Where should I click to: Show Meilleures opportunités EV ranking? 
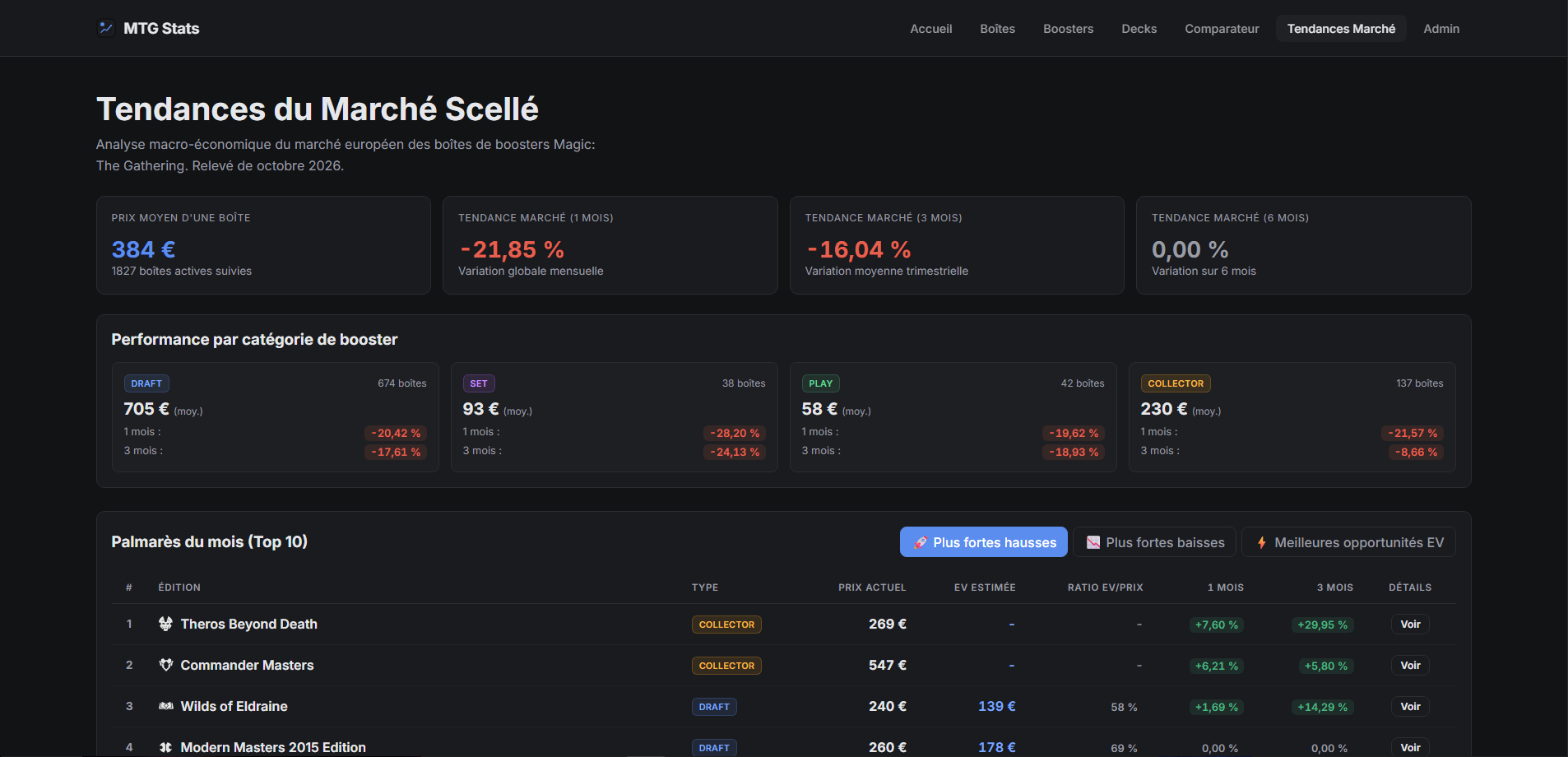click(1348, 542)
